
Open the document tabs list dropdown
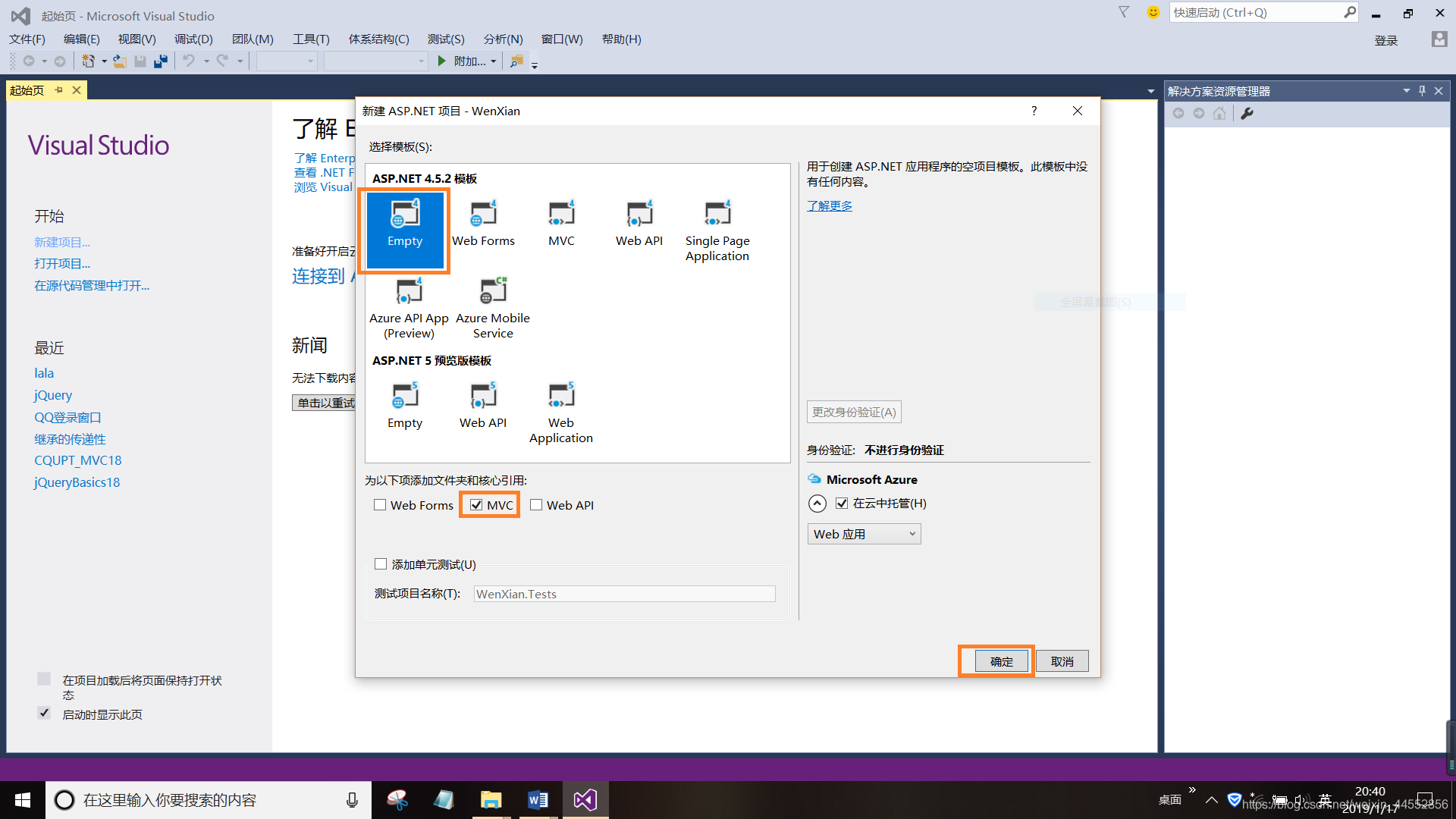(x=1151, y=91)
